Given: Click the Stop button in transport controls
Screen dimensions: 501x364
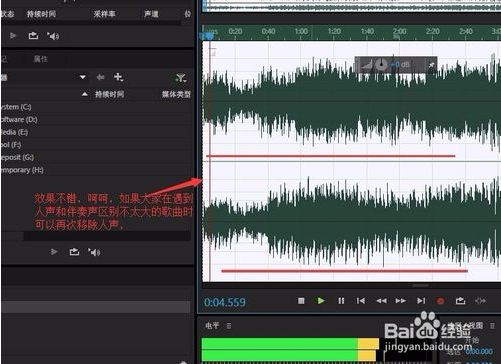Looking at the screenshot, I should point(301,301).
